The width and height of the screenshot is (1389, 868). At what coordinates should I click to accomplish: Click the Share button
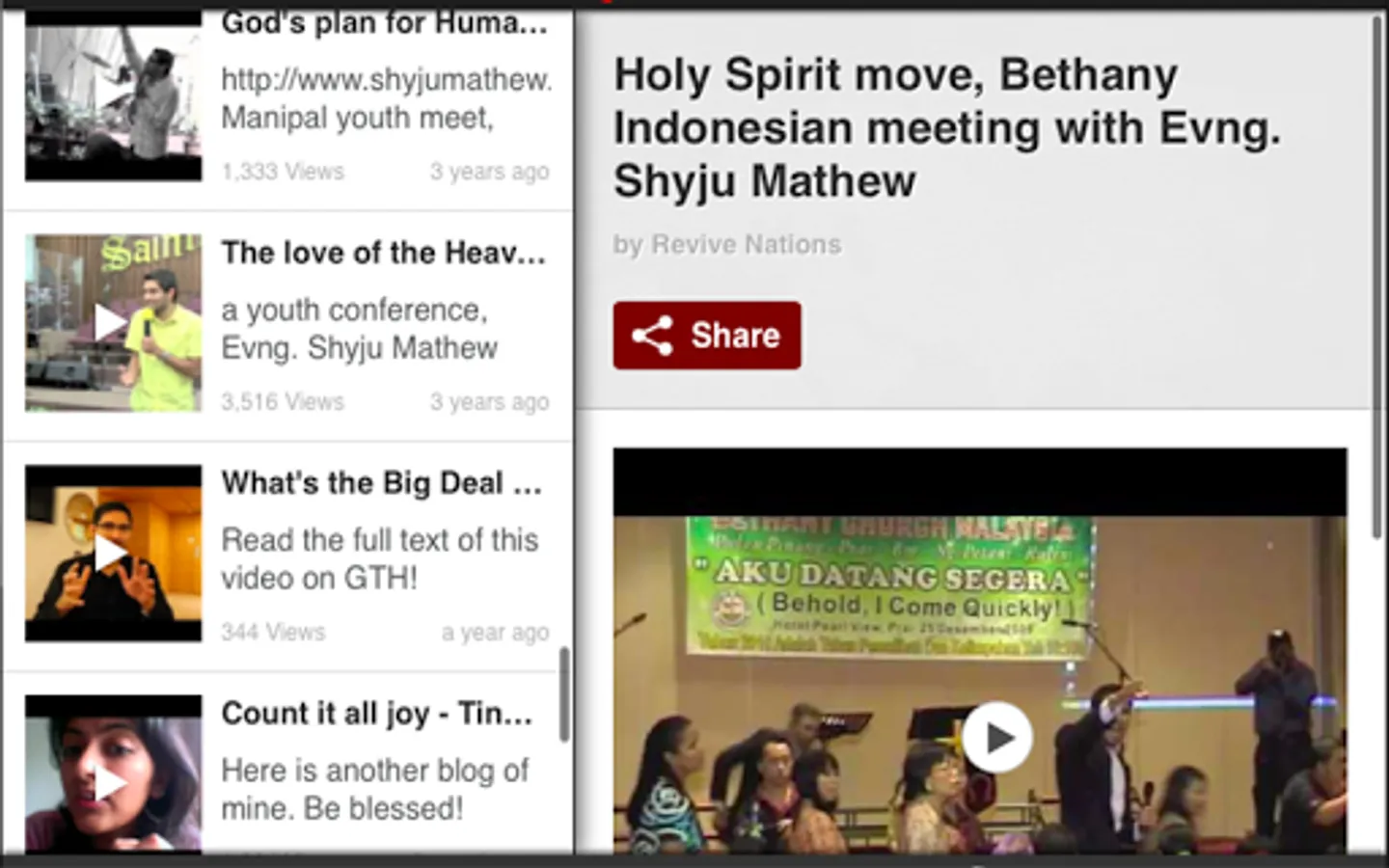[x=707, y=335]
